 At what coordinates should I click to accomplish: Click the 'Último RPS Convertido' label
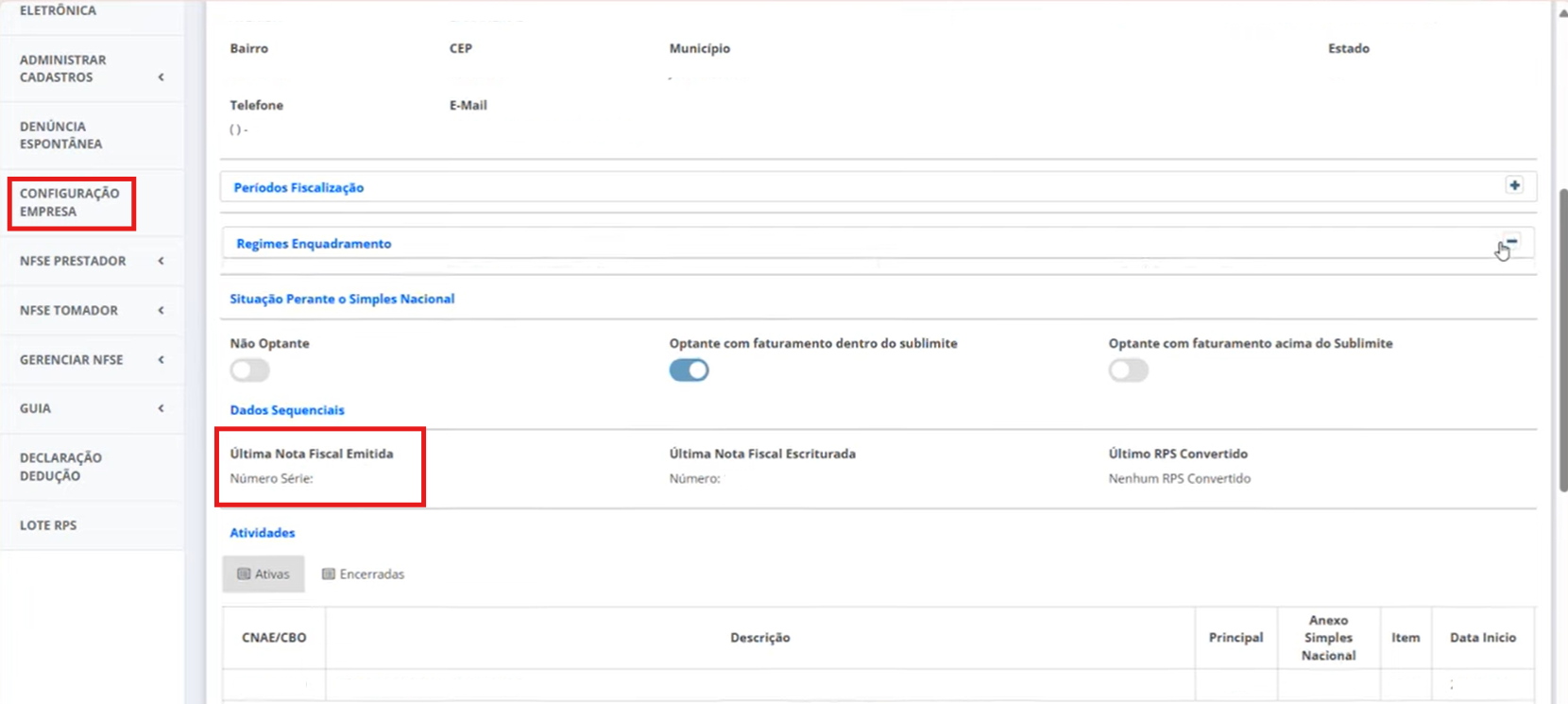[x=1178, y=454]
